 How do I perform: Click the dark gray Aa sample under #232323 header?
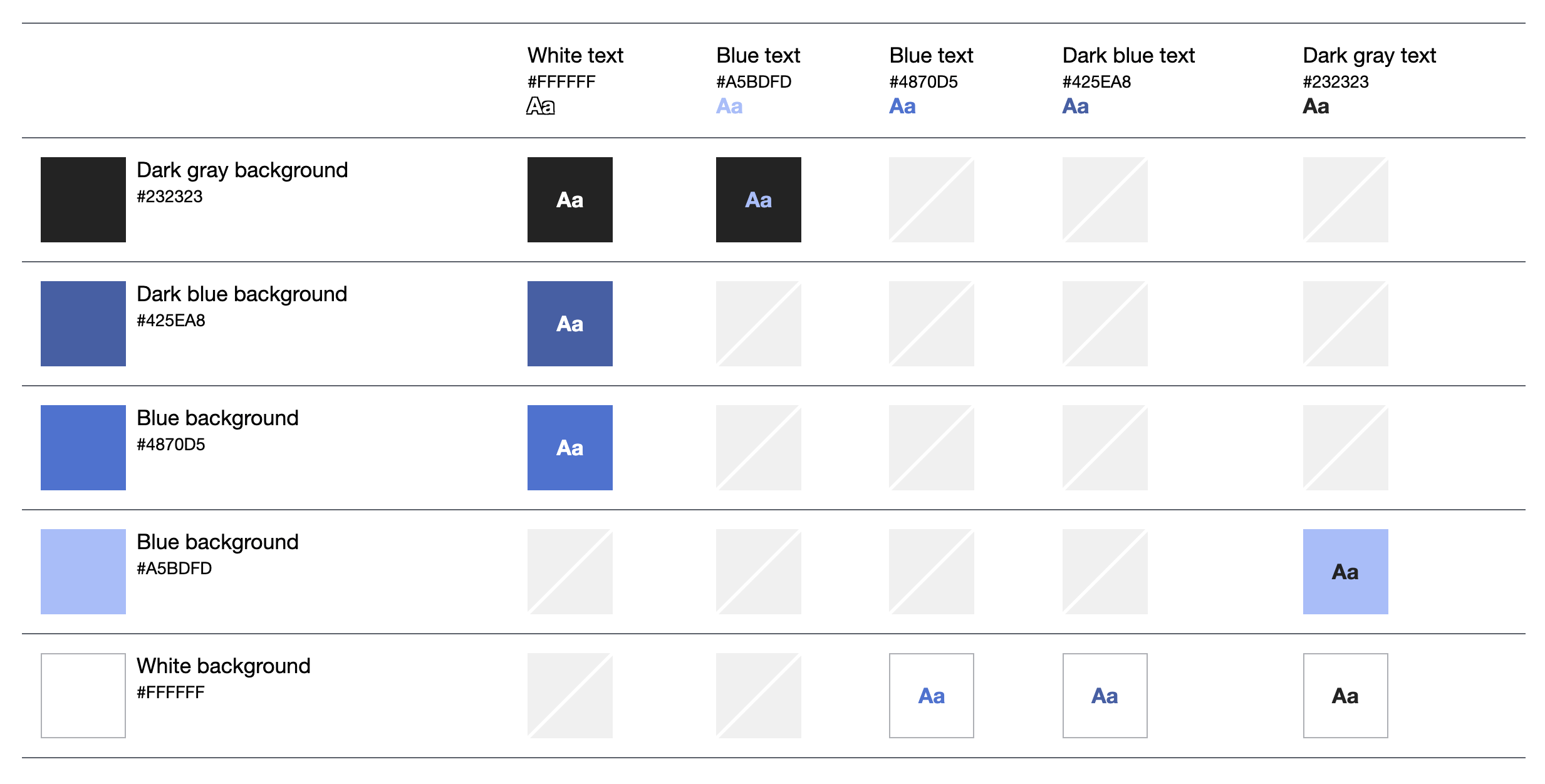pos(1316,106)
